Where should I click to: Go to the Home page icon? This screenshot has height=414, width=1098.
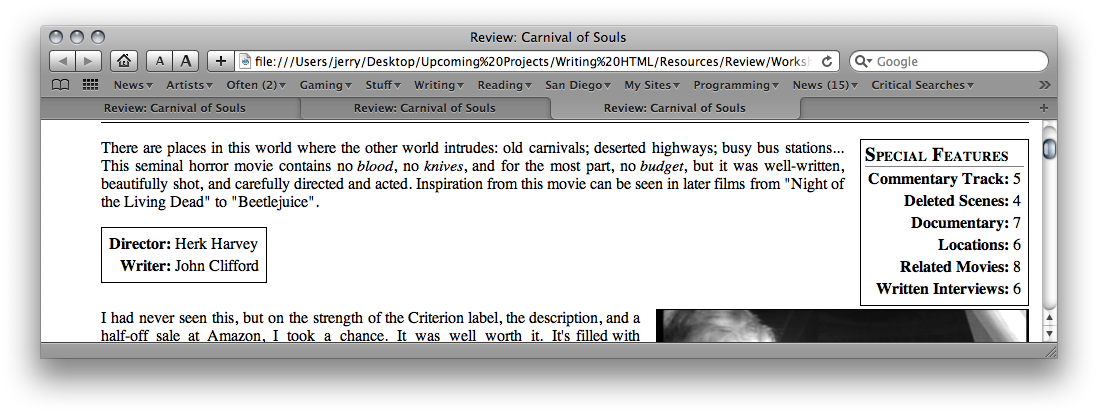tap(124, 62)
